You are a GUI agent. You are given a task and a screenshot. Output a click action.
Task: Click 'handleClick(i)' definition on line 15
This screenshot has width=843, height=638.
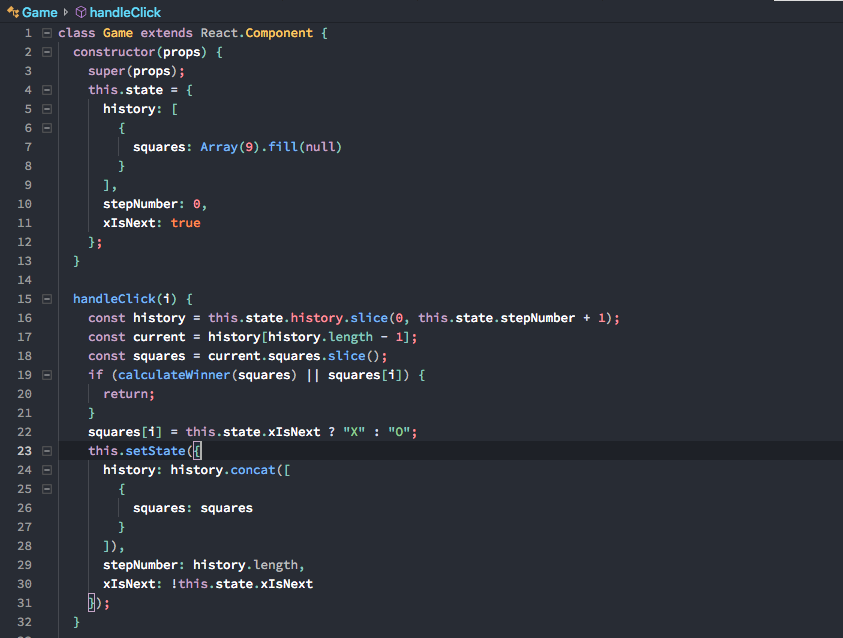(125, 299)
